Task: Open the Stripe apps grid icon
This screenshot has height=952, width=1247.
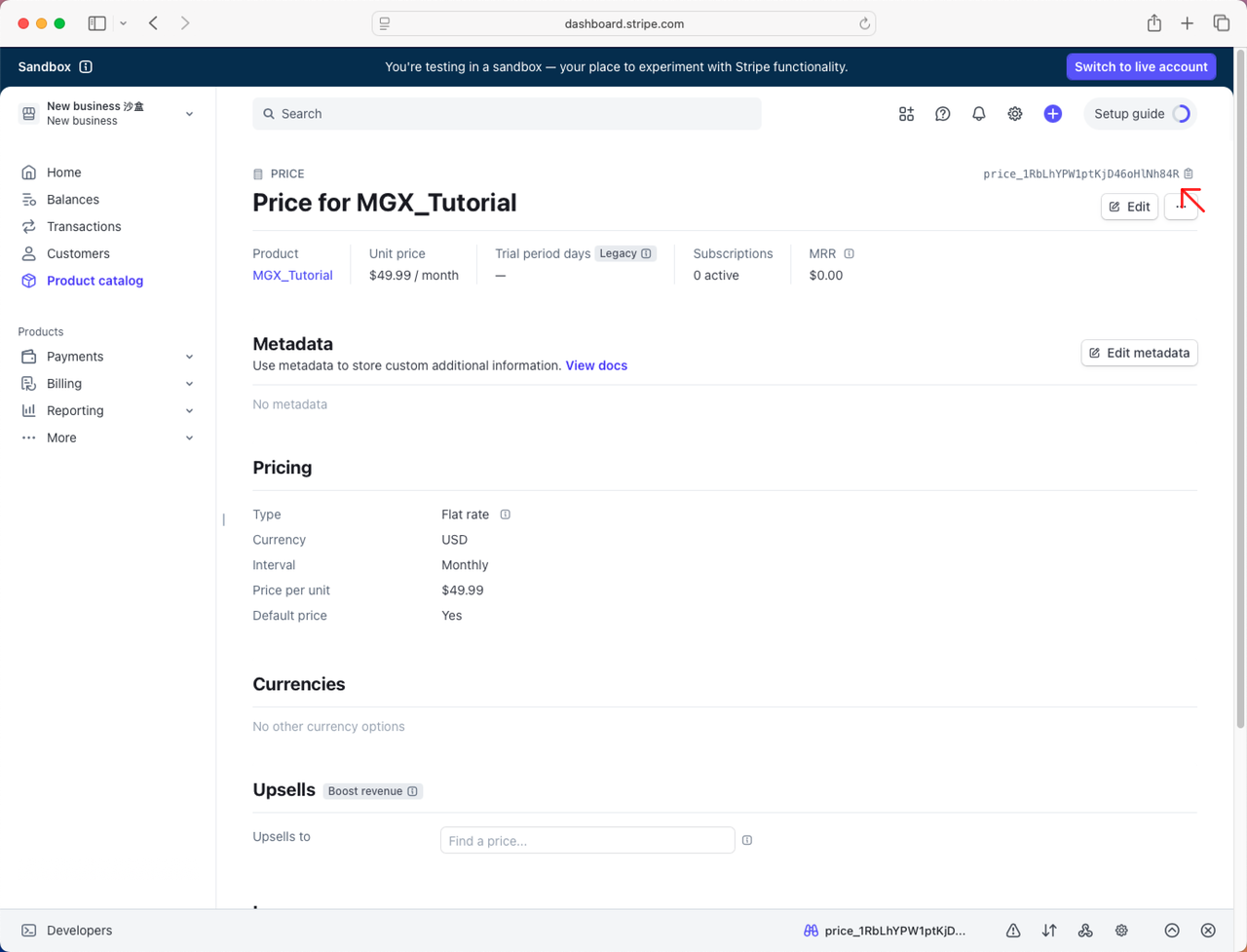Action: coord(906,114)
